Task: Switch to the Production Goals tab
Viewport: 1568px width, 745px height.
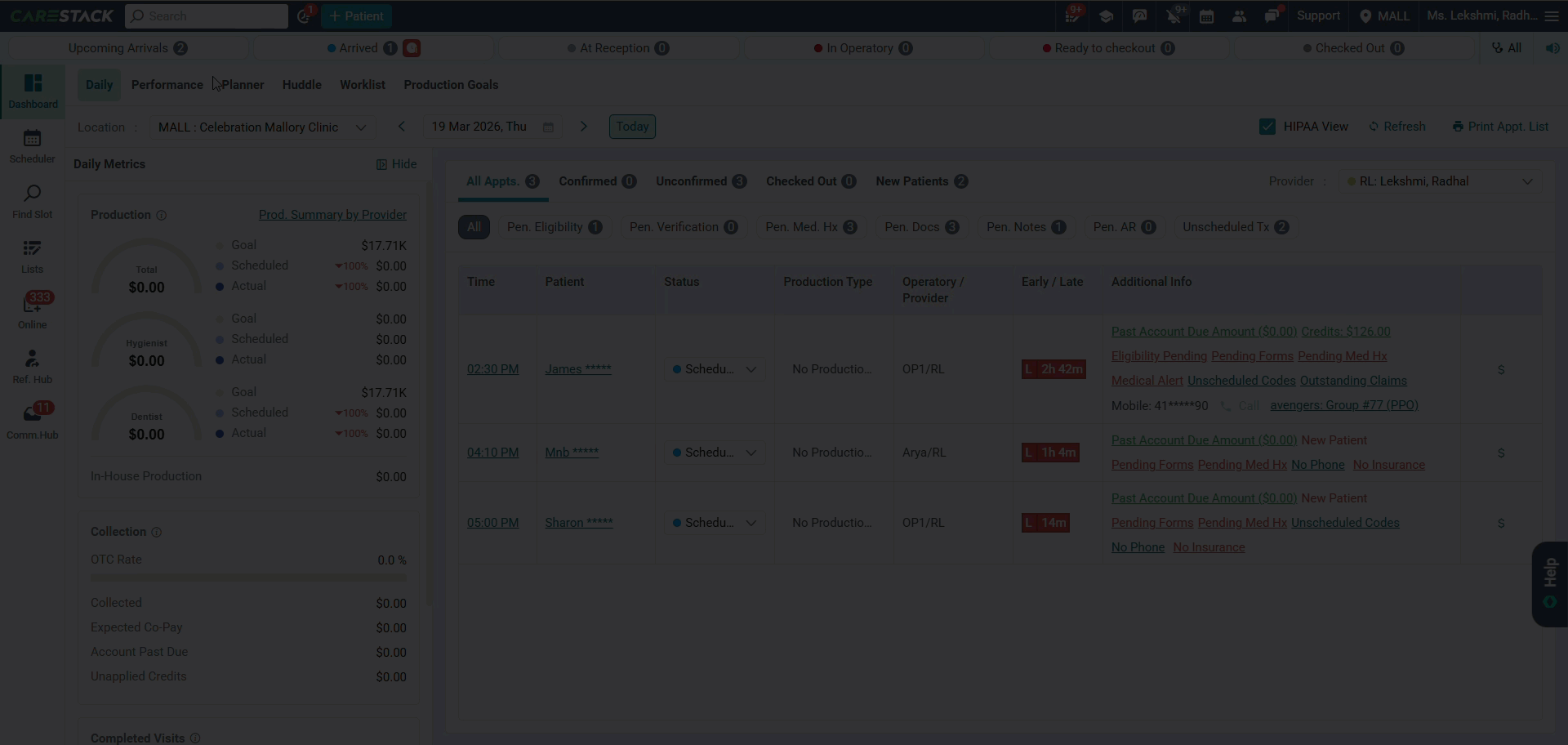Action: click(x=451, y=85)
